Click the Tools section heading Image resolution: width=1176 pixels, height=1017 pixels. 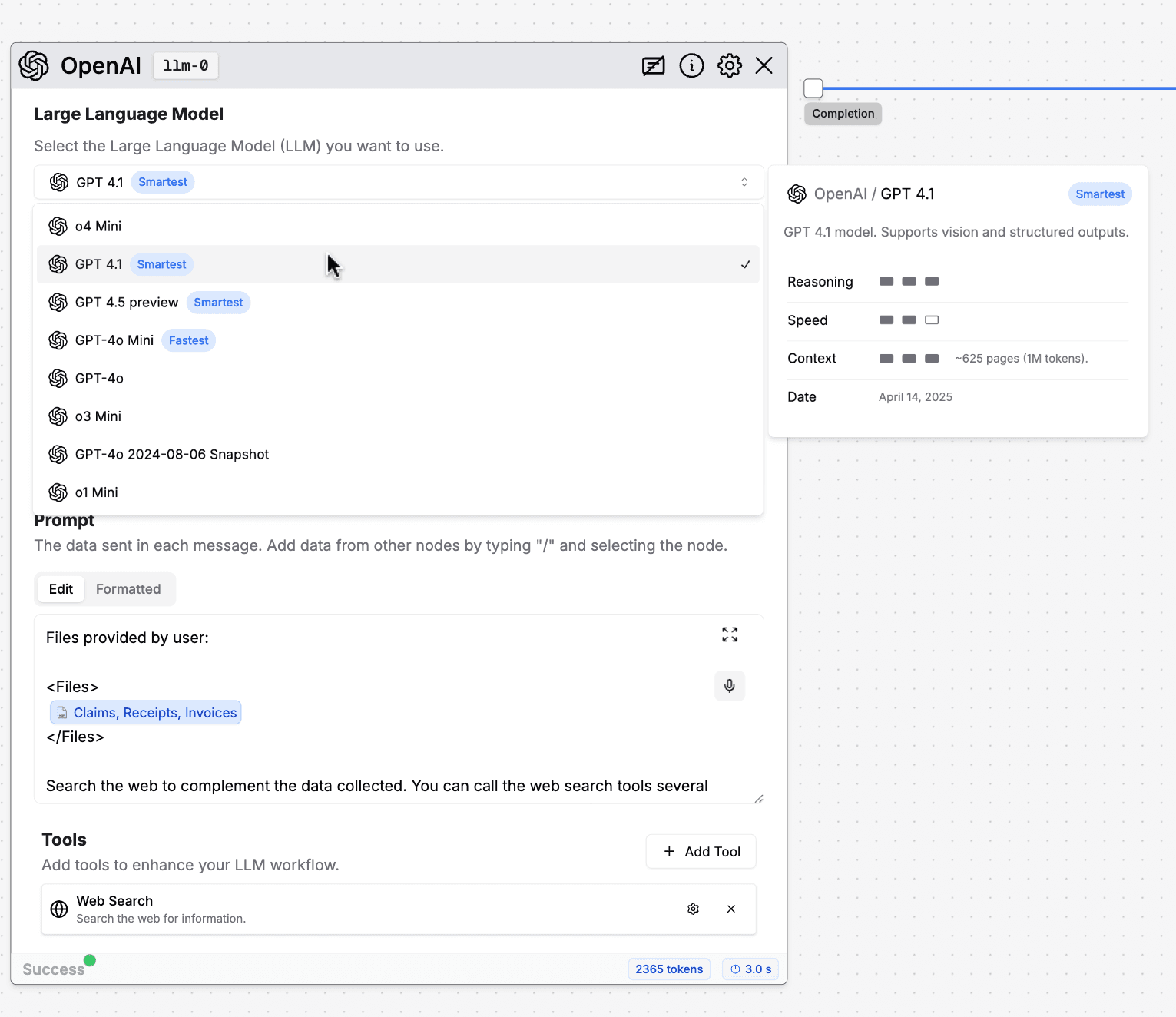tap(64, 840)
